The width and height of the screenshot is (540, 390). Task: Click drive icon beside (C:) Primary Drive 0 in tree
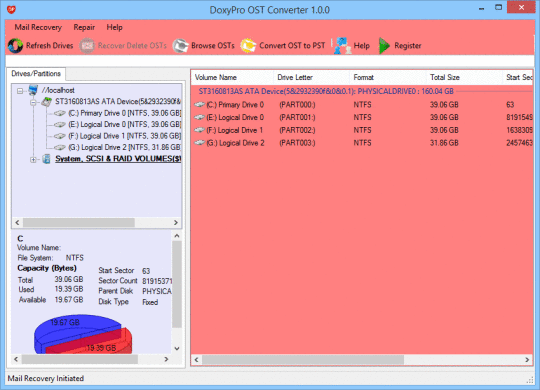click(60, 113)
